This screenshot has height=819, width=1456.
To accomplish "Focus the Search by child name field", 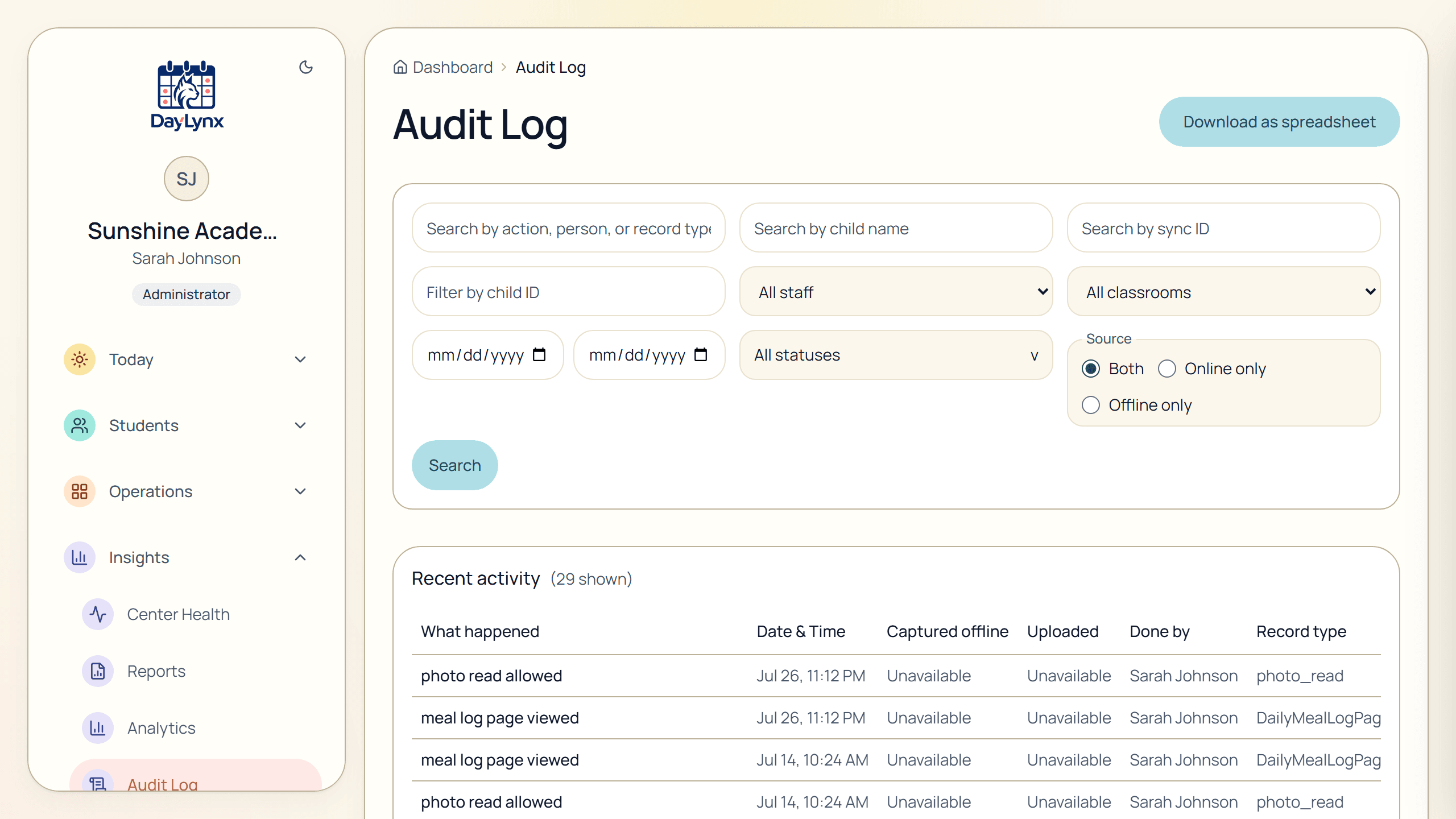I will [896, 227].
